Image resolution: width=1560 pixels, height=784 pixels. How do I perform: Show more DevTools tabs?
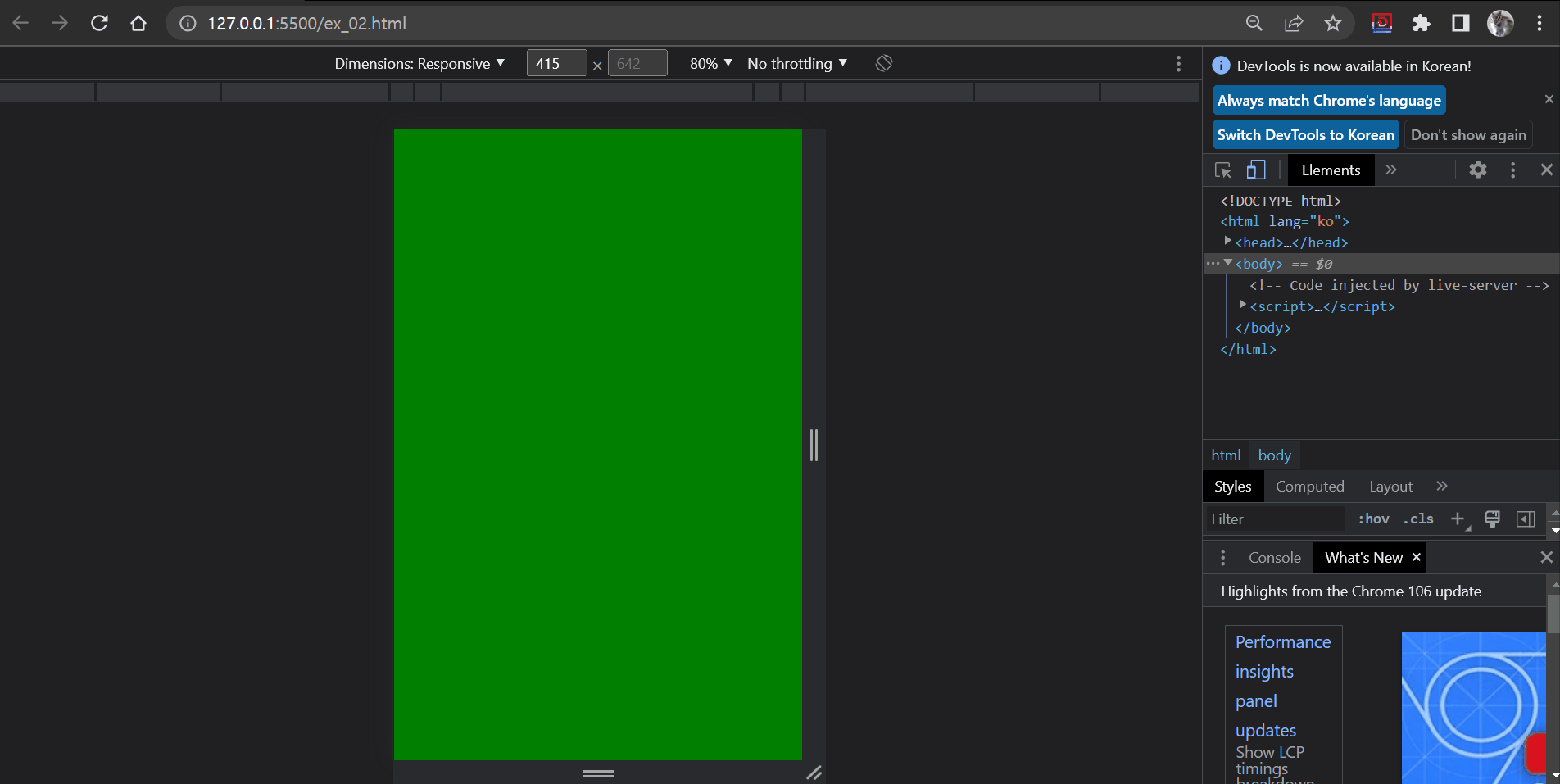1391,170
